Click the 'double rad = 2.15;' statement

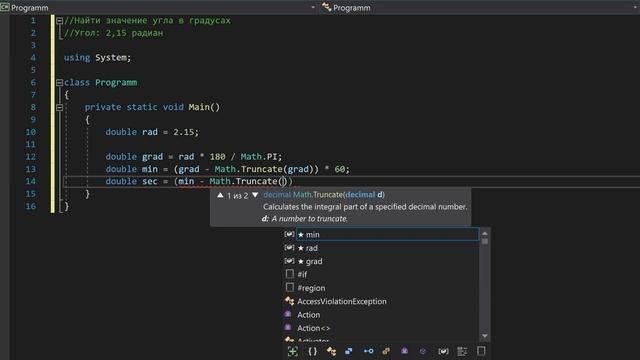(x=152, y=132)
